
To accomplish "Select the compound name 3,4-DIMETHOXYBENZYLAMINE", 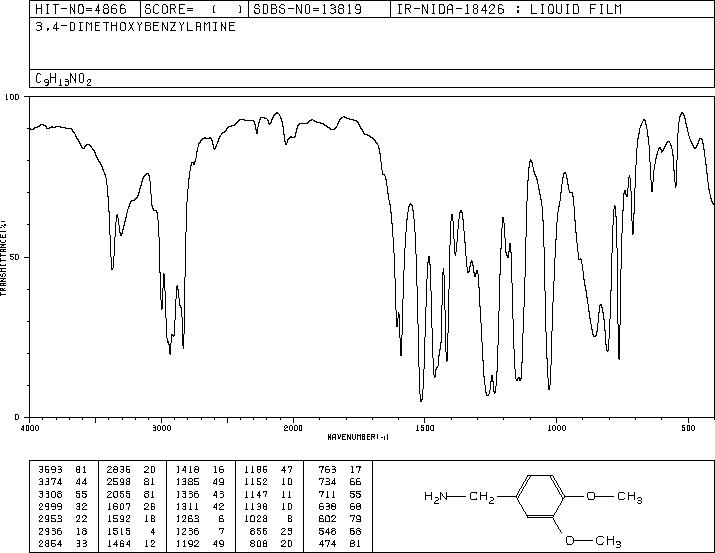I will pyautogui.click(x=135, y=27).
